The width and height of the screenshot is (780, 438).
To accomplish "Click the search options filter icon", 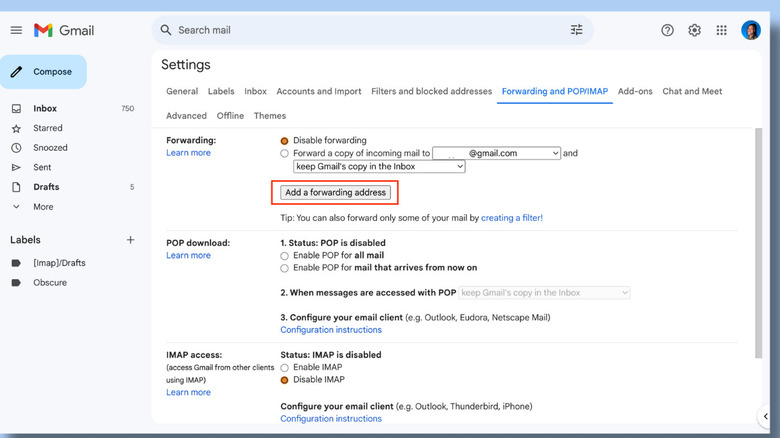I will (x=576, y=30).
